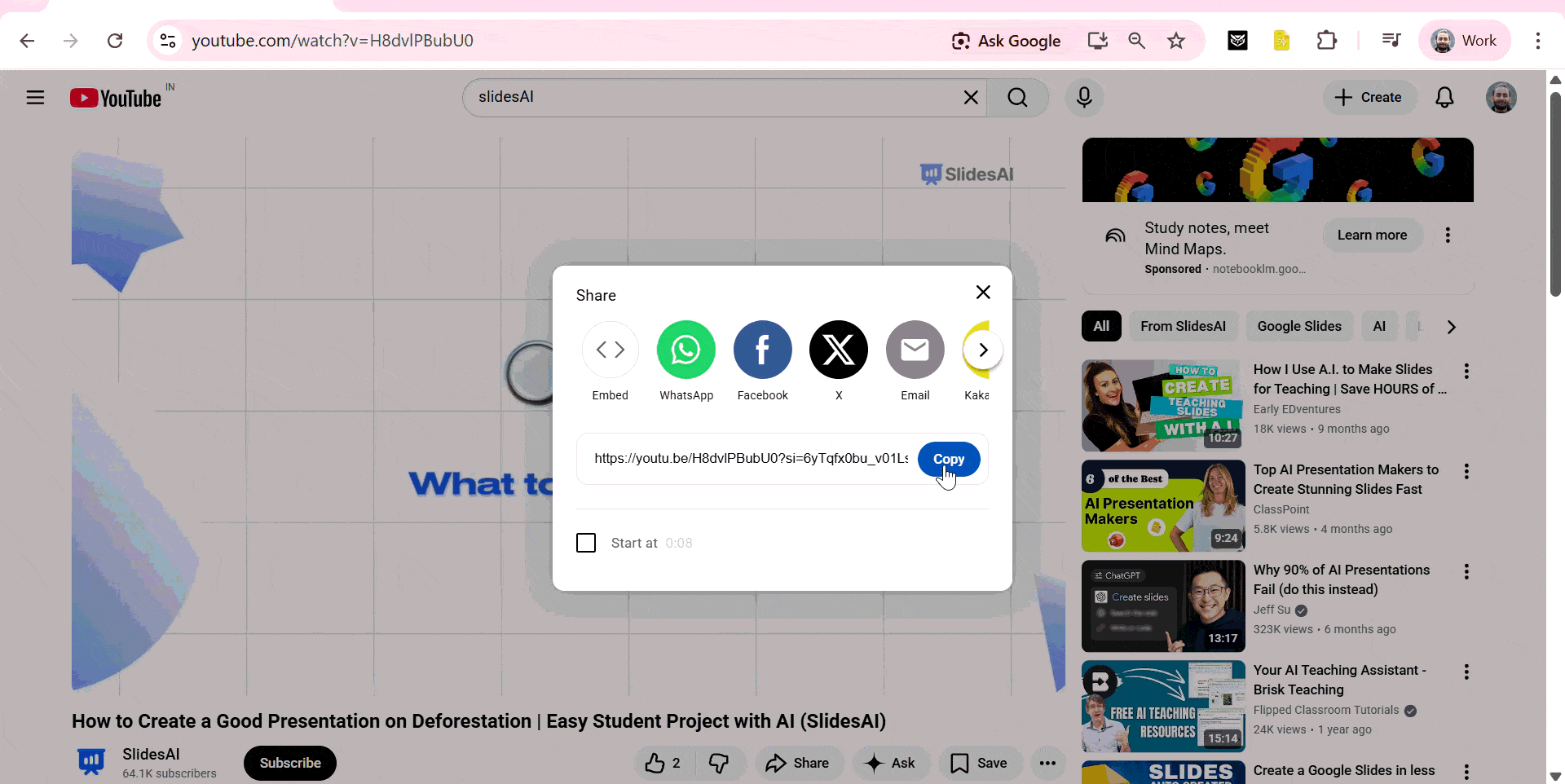Share the video on X
Screen dimensions: 1565x784
(x=838, y=350)
